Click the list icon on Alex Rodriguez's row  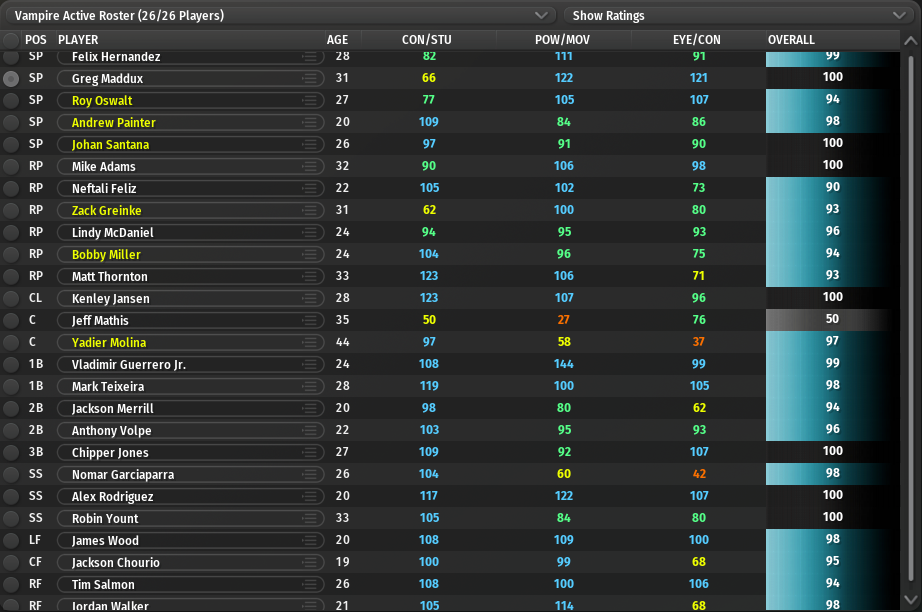pos(310,496)
